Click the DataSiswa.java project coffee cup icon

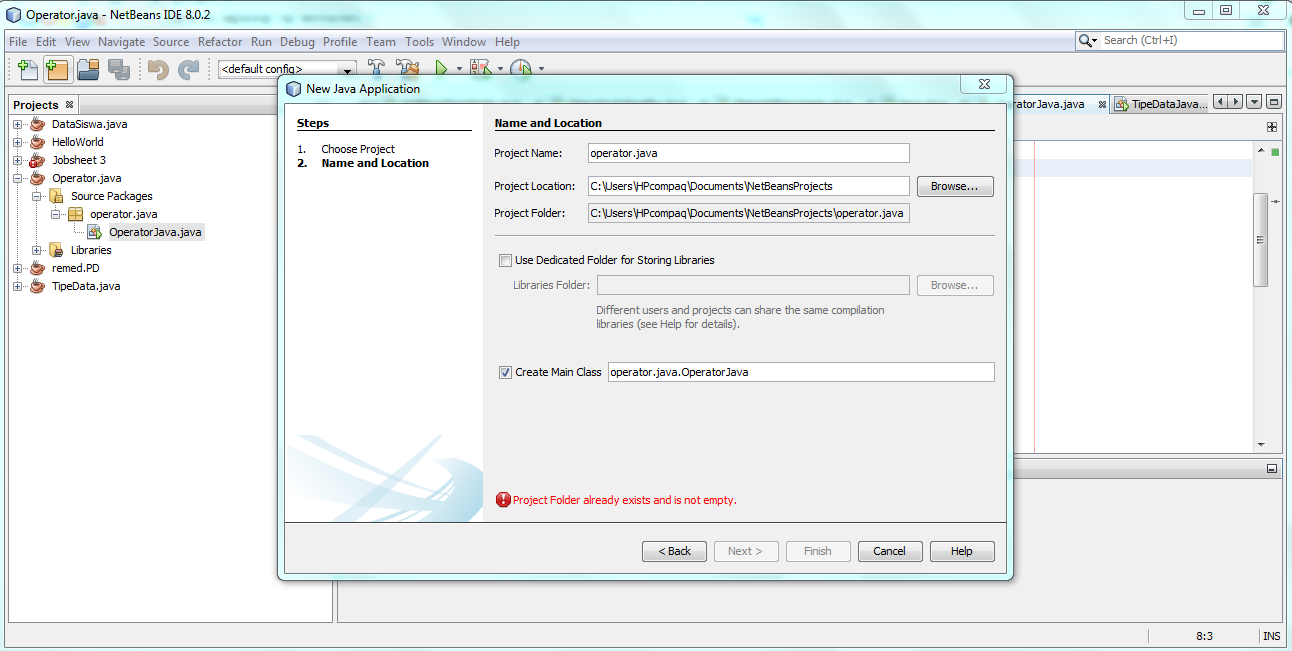click(38, 124)
